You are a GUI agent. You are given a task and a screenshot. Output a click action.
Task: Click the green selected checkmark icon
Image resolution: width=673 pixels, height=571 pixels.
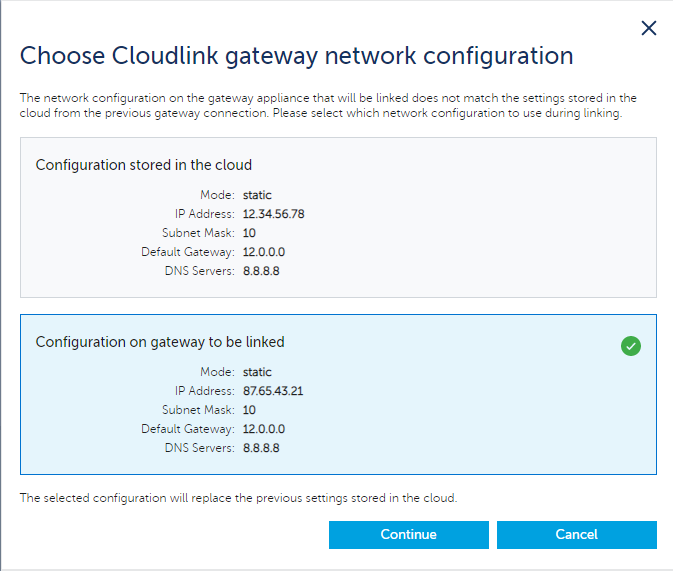click(630, 346)
